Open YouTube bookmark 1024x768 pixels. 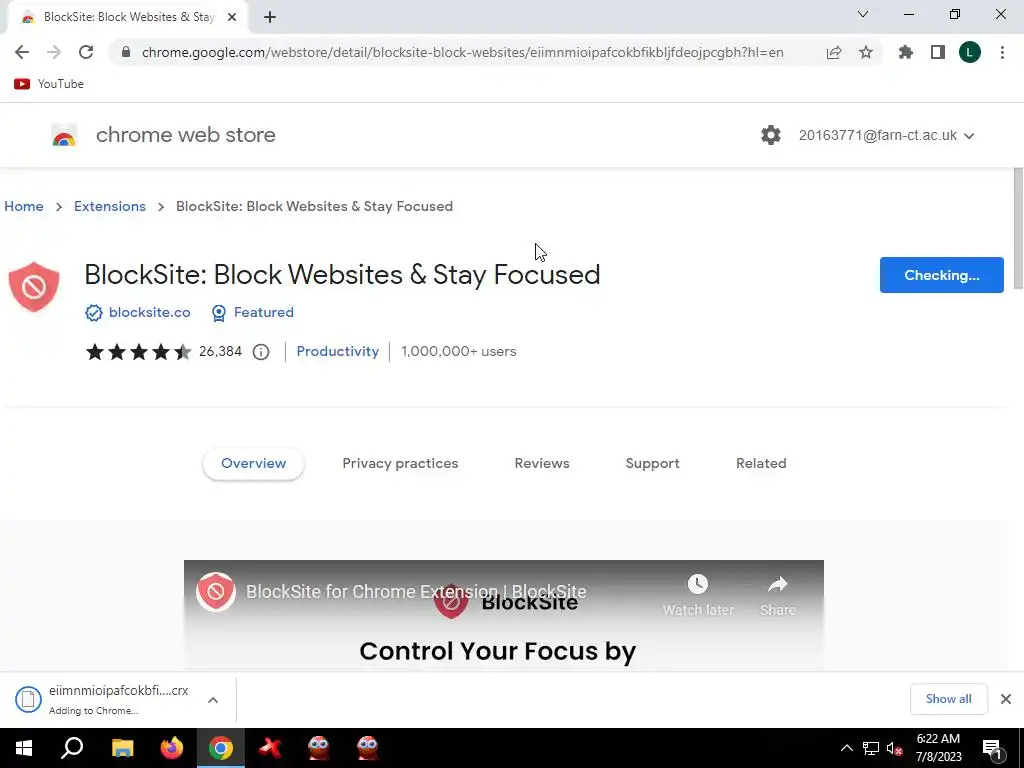tap(49, 84)
